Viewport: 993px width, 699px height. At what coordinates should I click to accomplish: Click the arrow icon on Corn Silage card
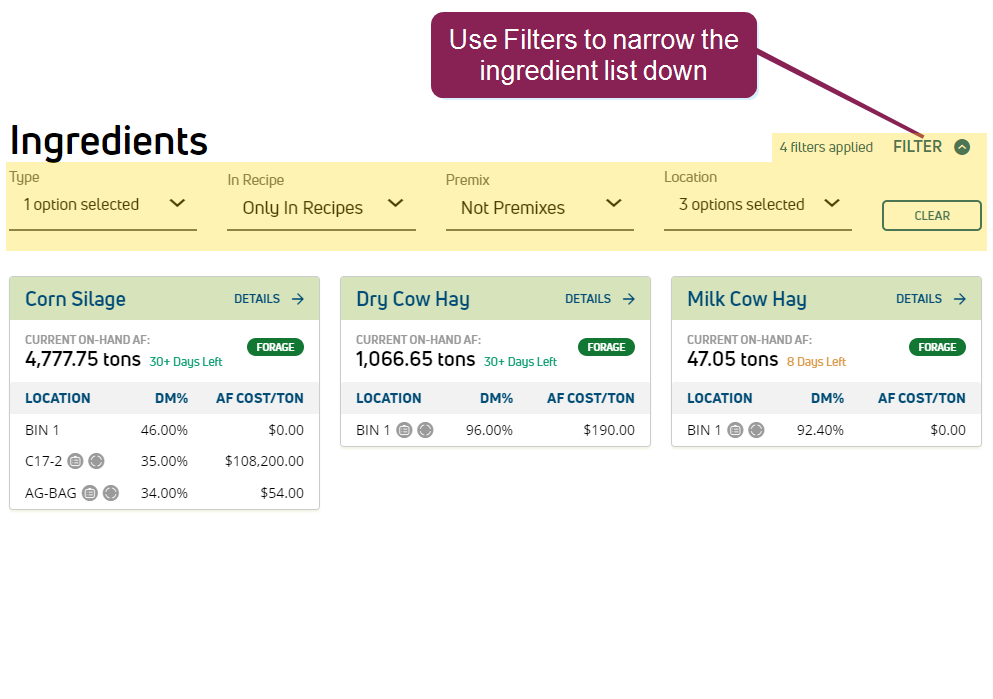tap(298, 299)
